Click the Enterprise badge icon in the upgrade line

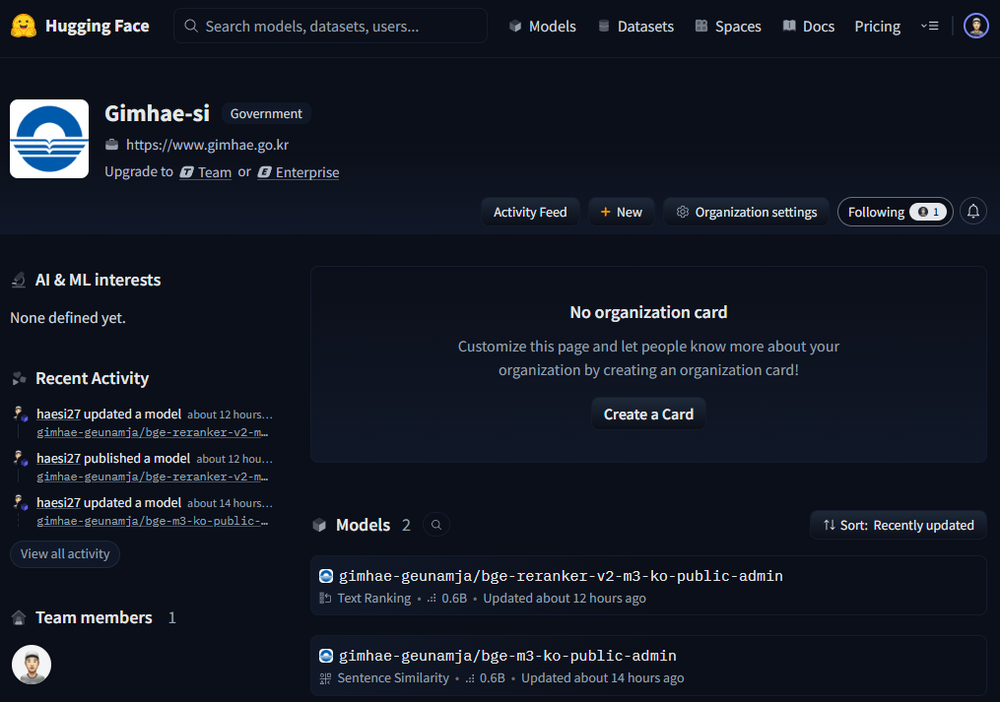(x=265, y=172)
